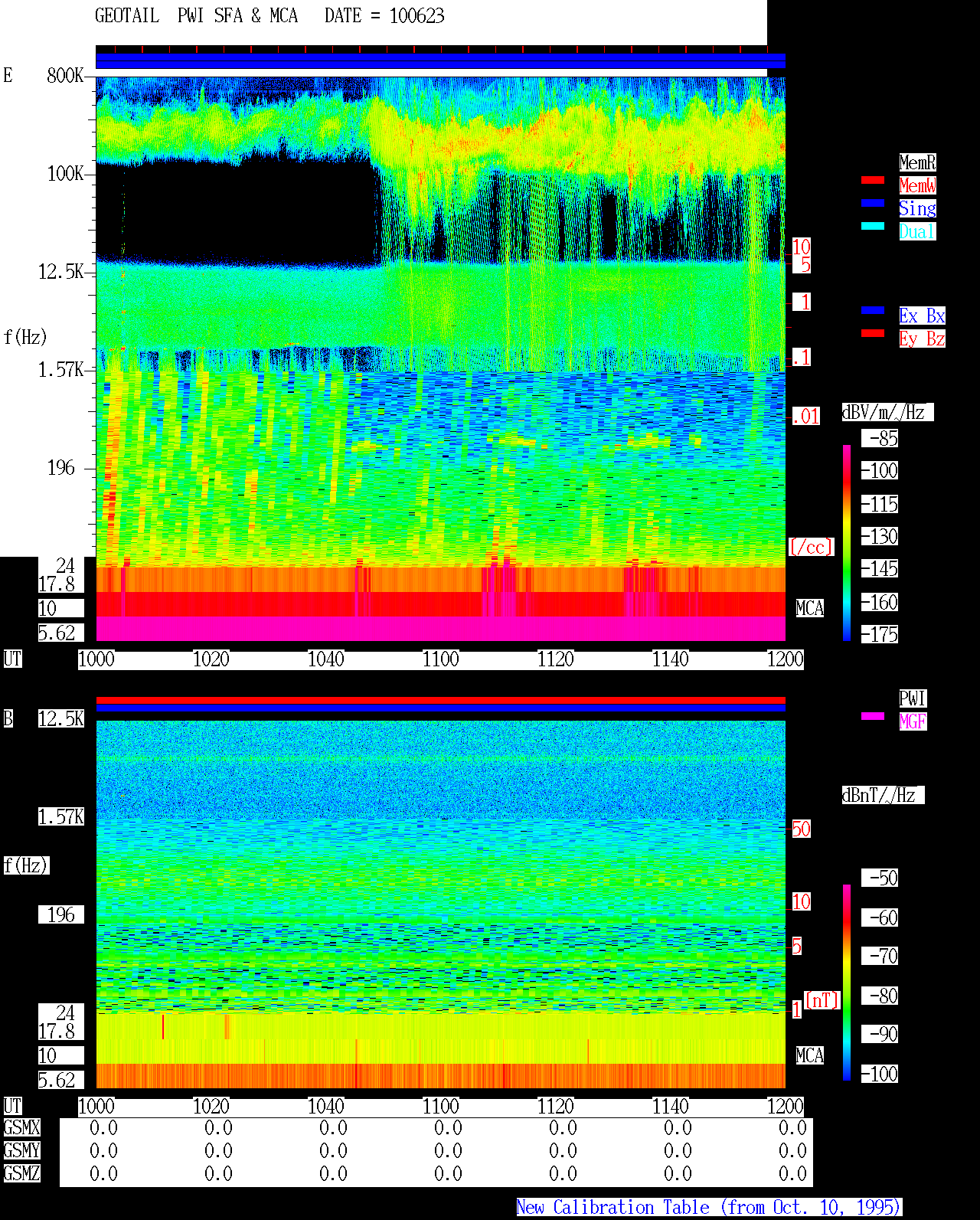980x1220 pixels.
Task: Click the cyan Dual legend swatch
Action: (x=873, y=226)
